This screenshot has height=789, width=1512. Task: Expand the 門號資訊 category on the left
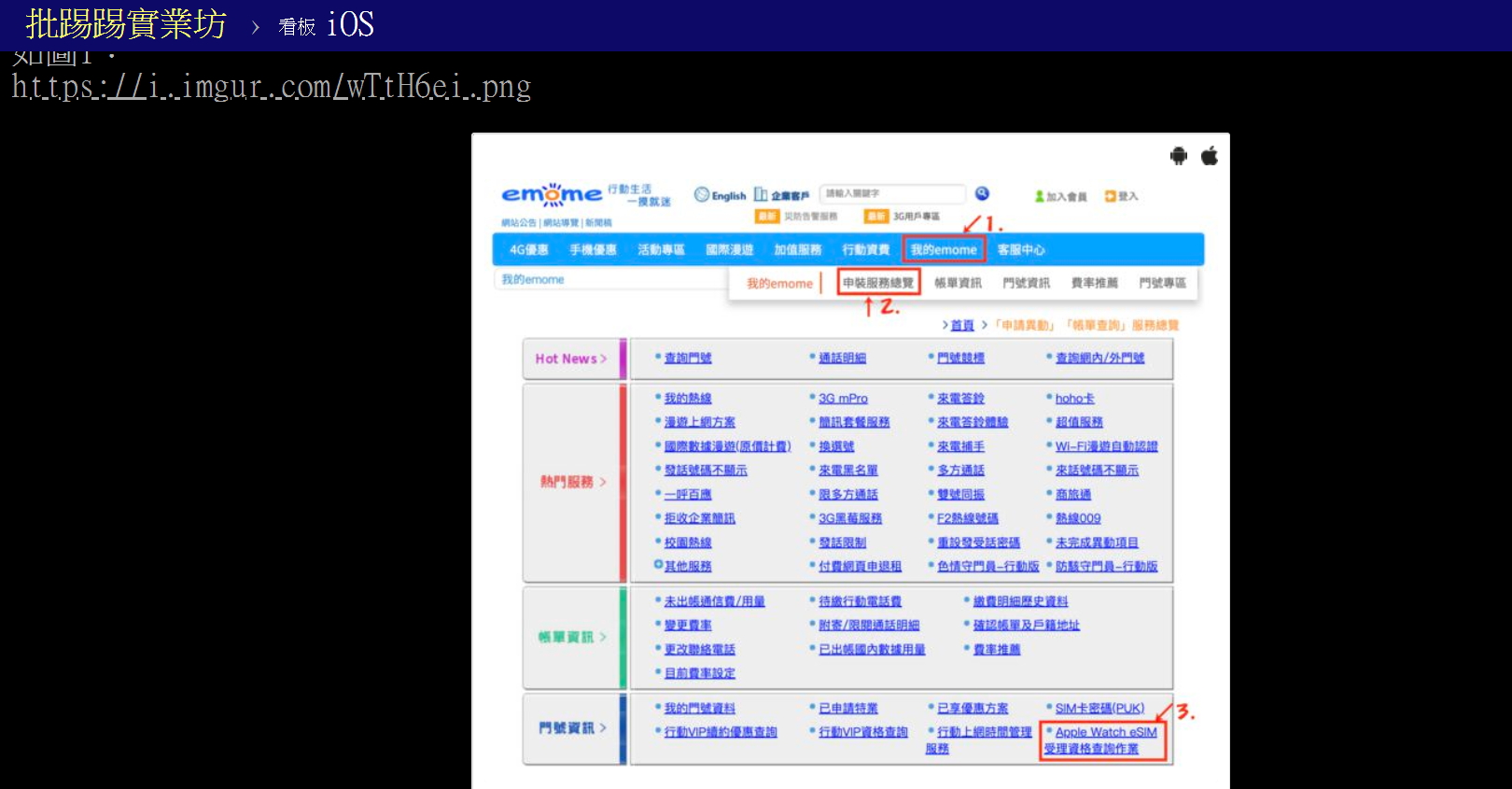[572, 727]
